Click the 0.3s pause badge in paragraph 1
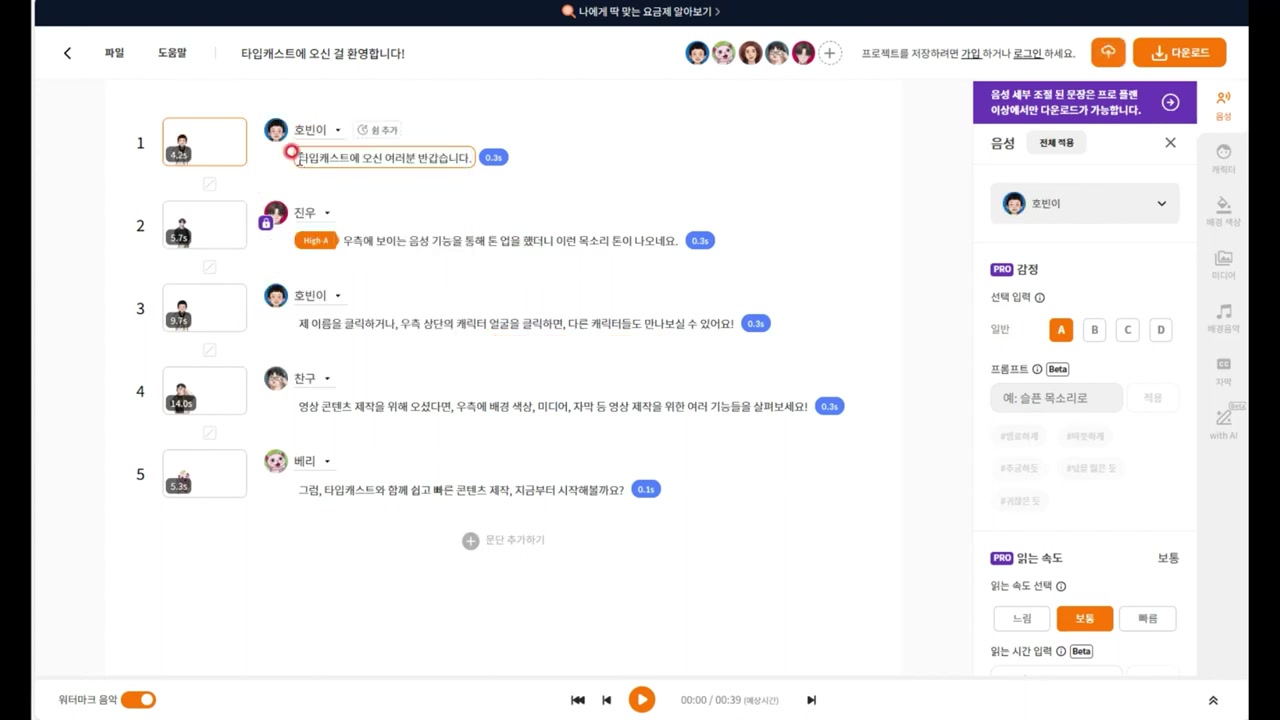 493,157
